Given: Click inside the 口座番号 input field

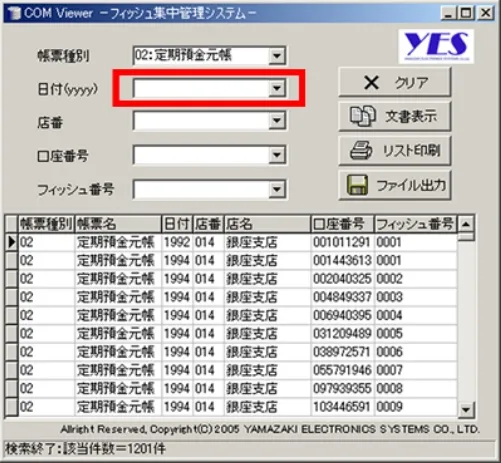Looking at the screenshot, I should [201, 155].
